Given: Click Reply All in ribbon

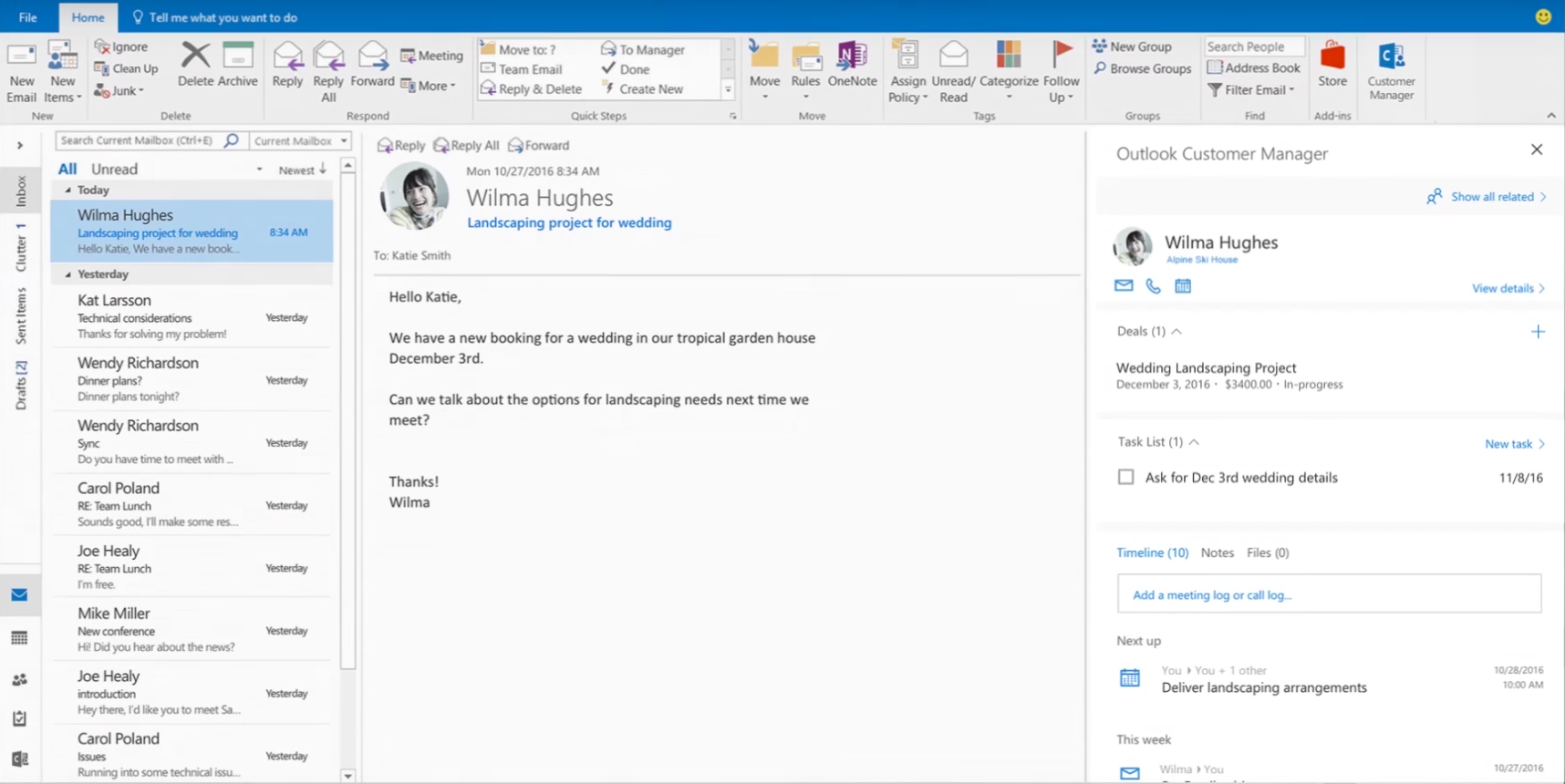Looking at the screenshot, I should (328, 72).
